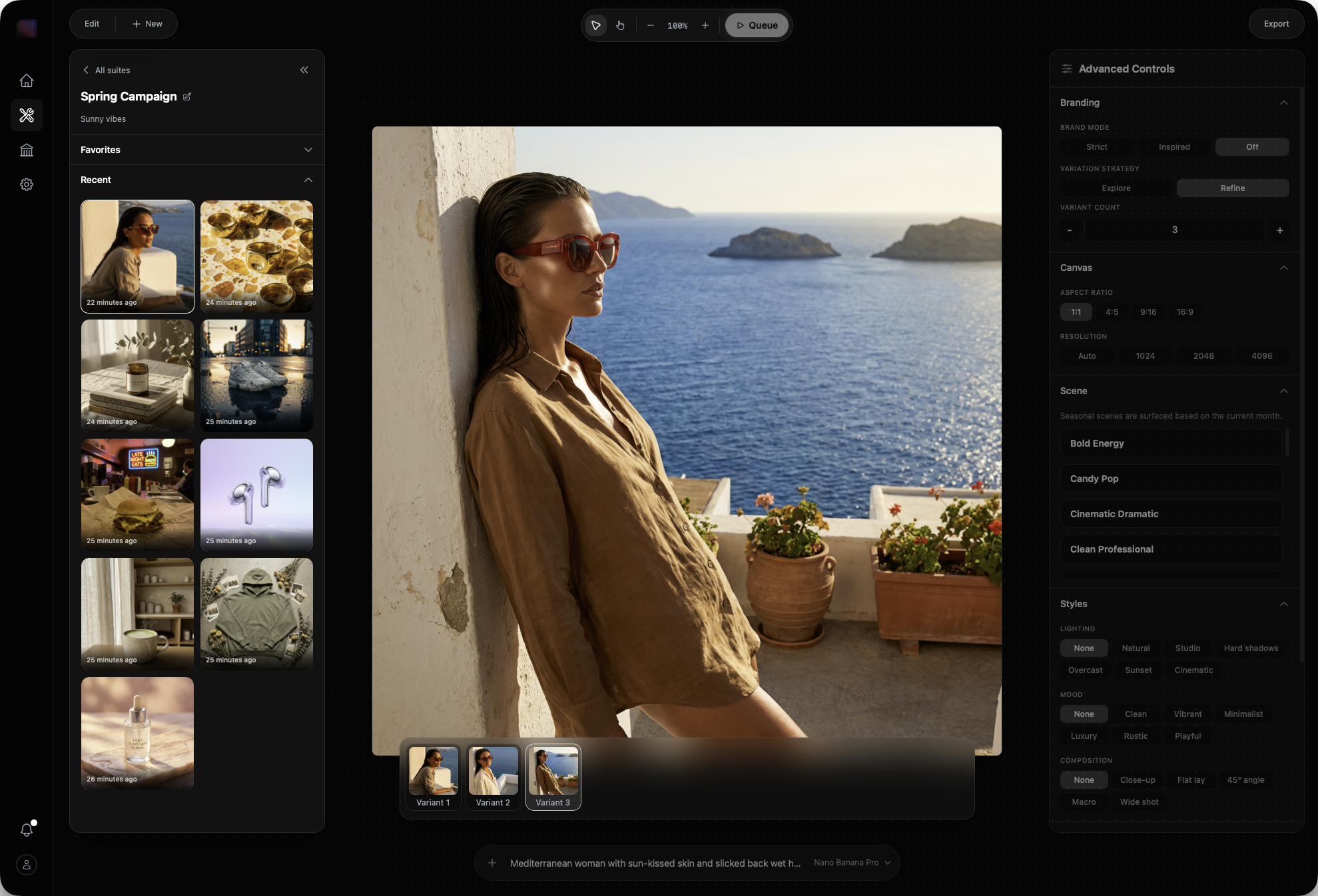Rename Spring Campaign via the pencil icon
The image size is (1318, 896).
point(187,97)
